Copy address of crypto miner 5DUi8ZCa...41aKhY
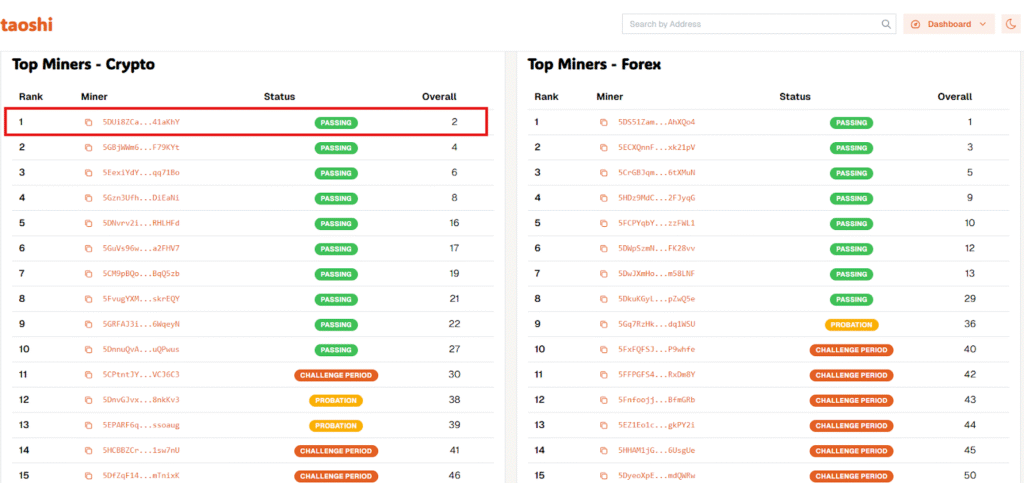The height and width of the screenshot is (483, 1024). pyautogui.click(x=88, y=122)
